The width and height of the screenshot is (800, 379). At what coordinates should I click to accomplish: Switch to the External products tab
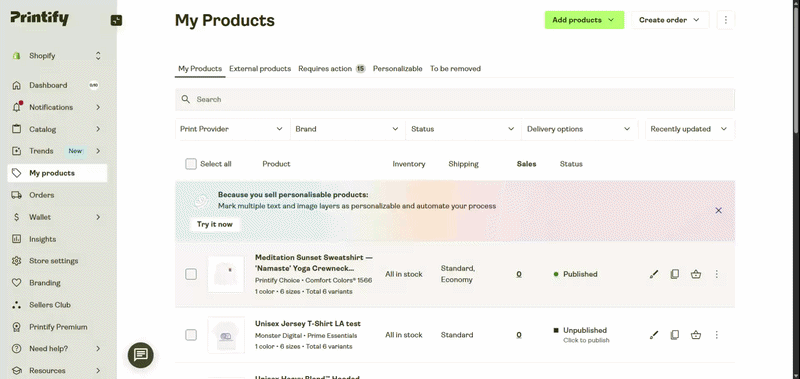pyautogui.click(x=260, y=68)
